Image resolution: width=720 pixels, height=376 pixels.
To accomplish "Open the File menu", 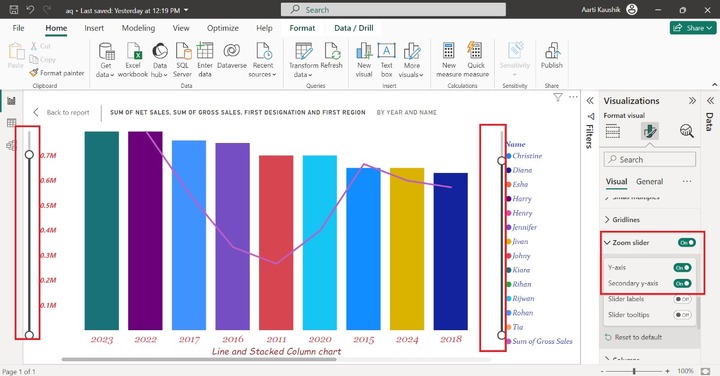I will [x=18, y=28].
